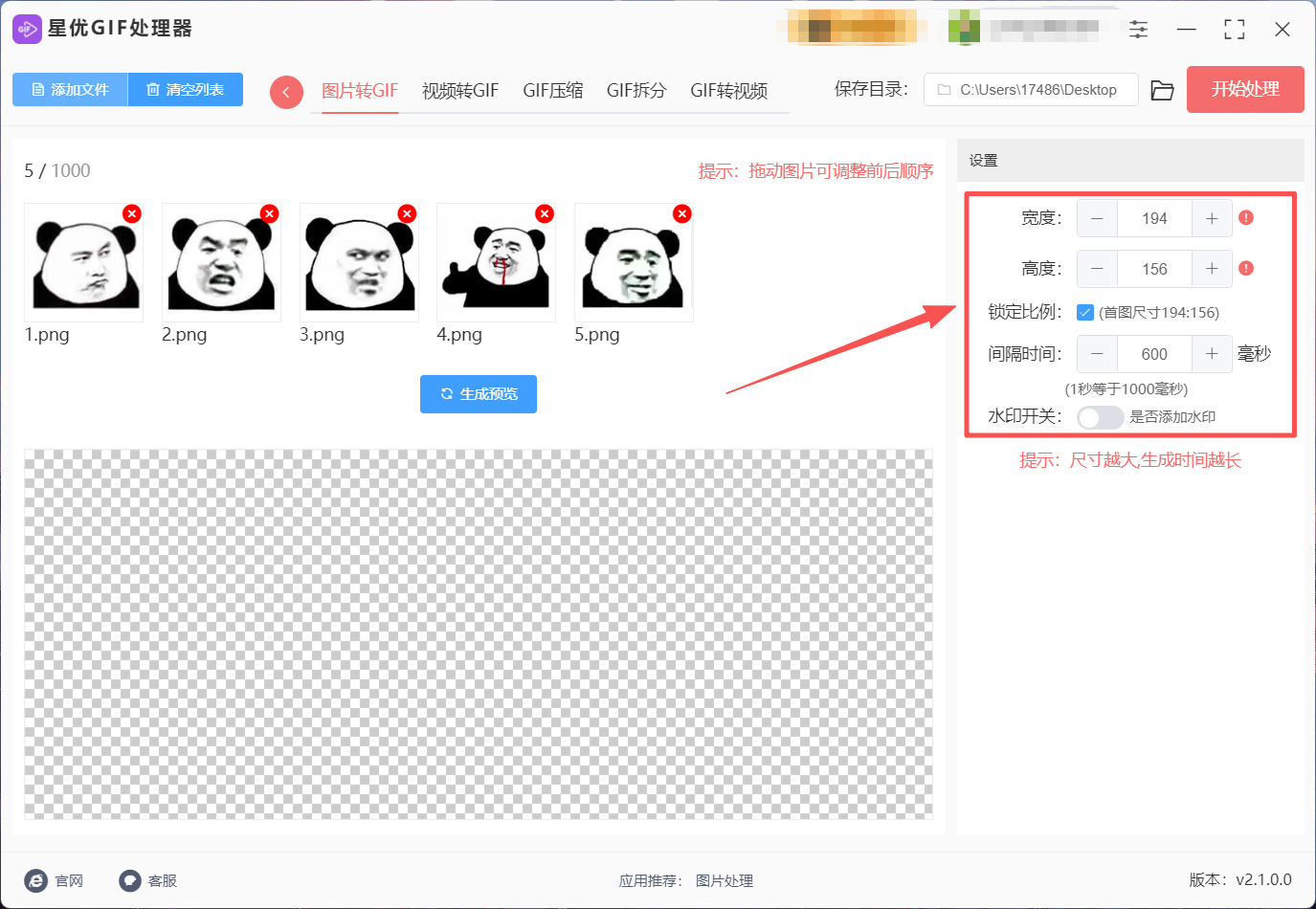Open the official website icon
The width and height of the screenshot is (1316, 909).
tap(36, 880)
